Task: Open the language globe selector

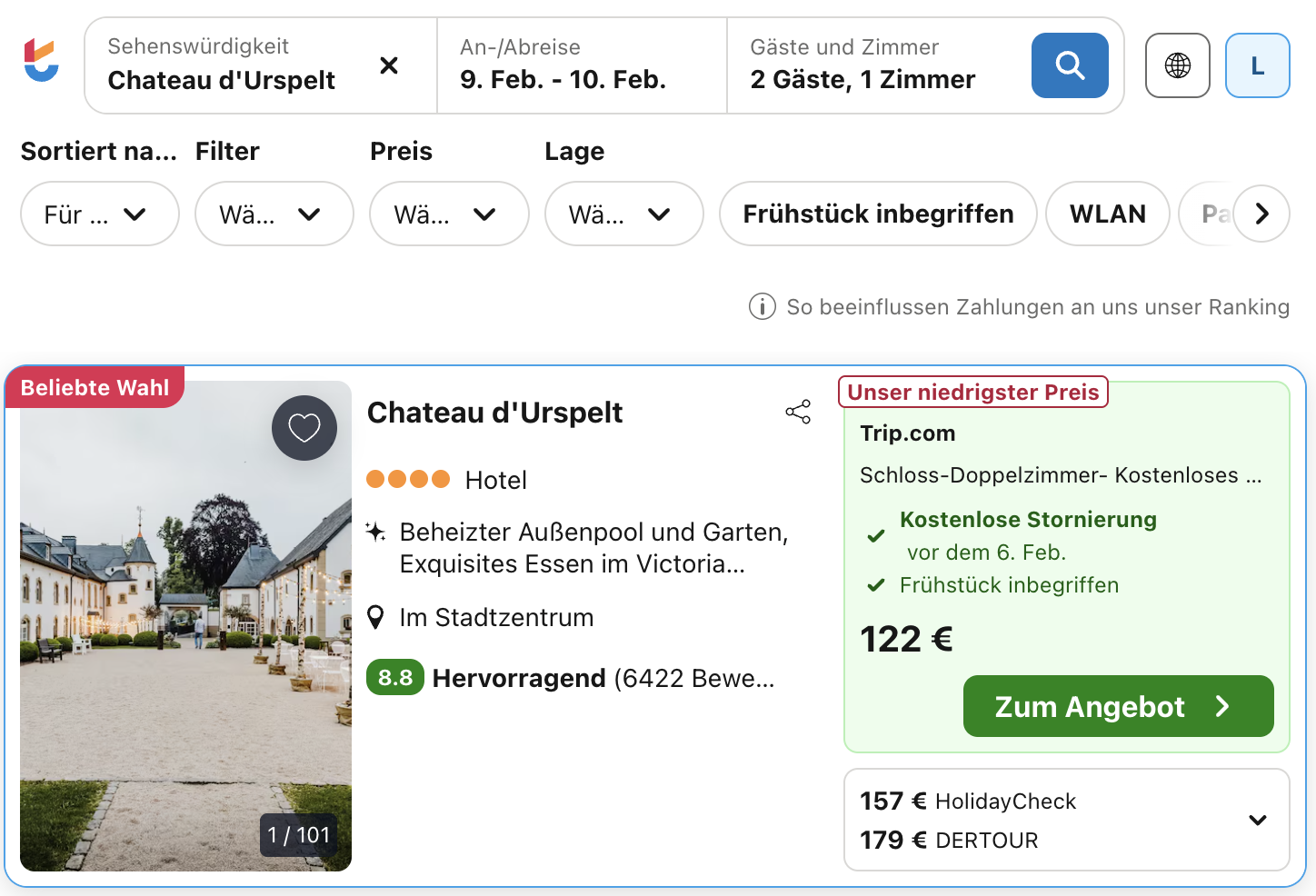Action: click(1177, 65)
